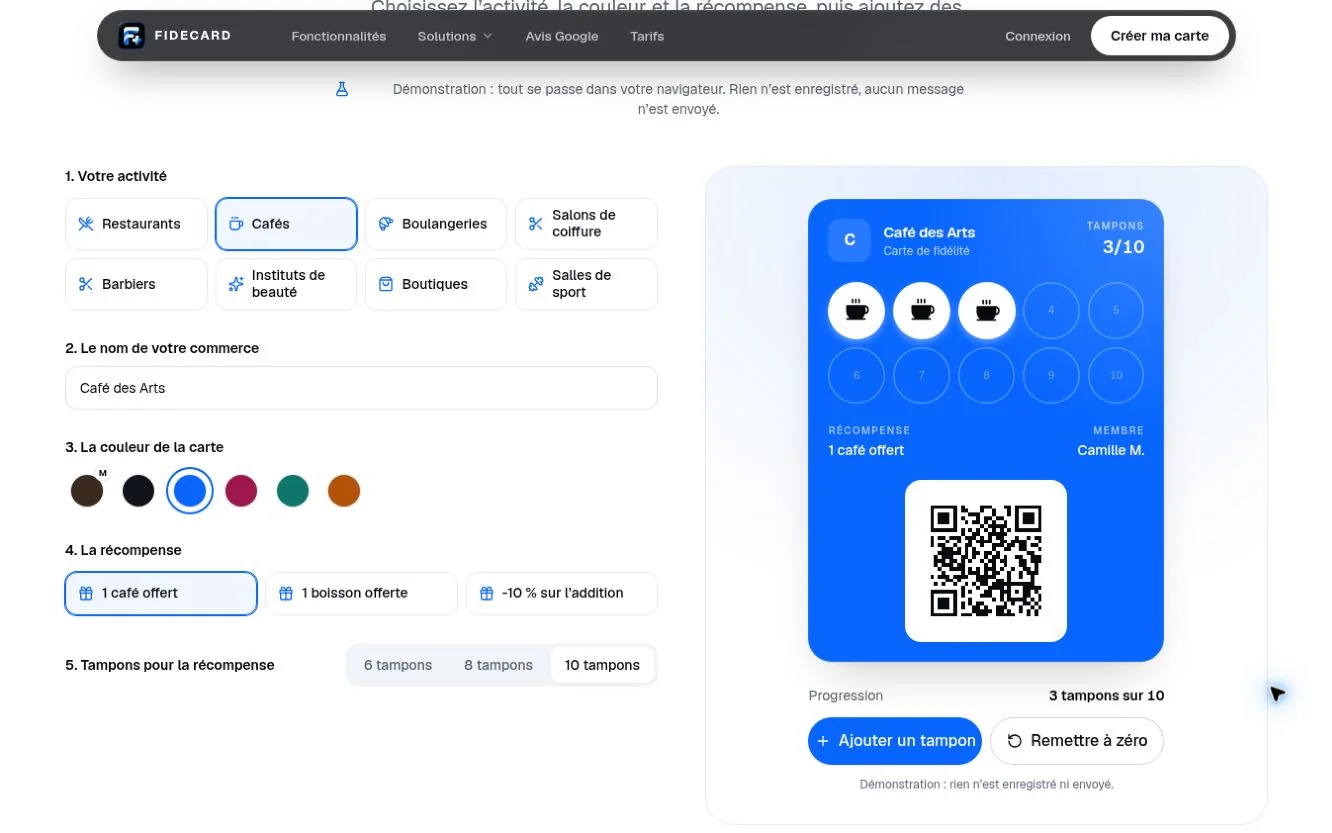Choose the Boulangeries croissant icon option

pyautogui.click(x=436, y=224)
